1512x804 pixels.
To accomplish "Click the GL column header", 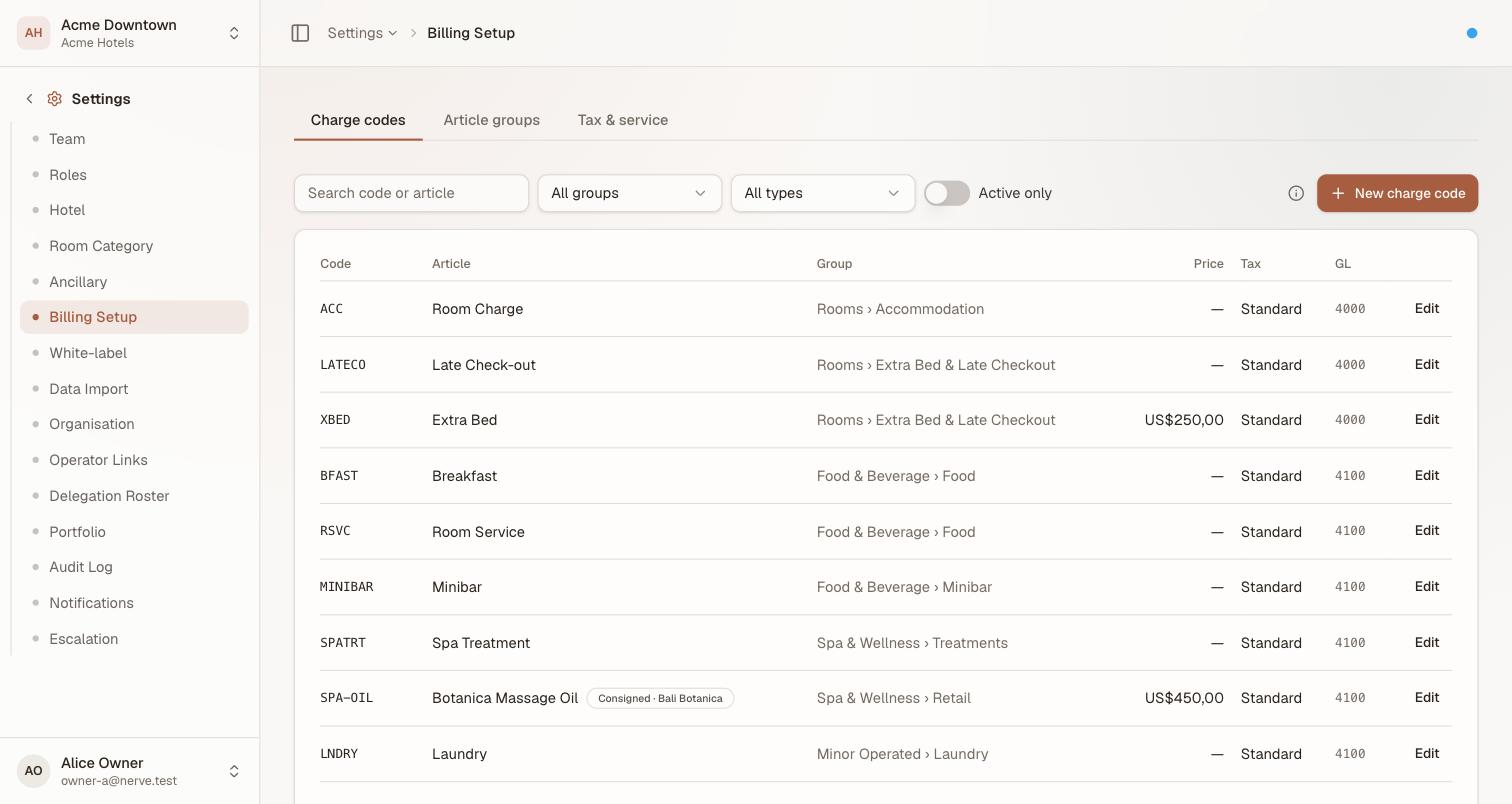I will pos(1342,264).
